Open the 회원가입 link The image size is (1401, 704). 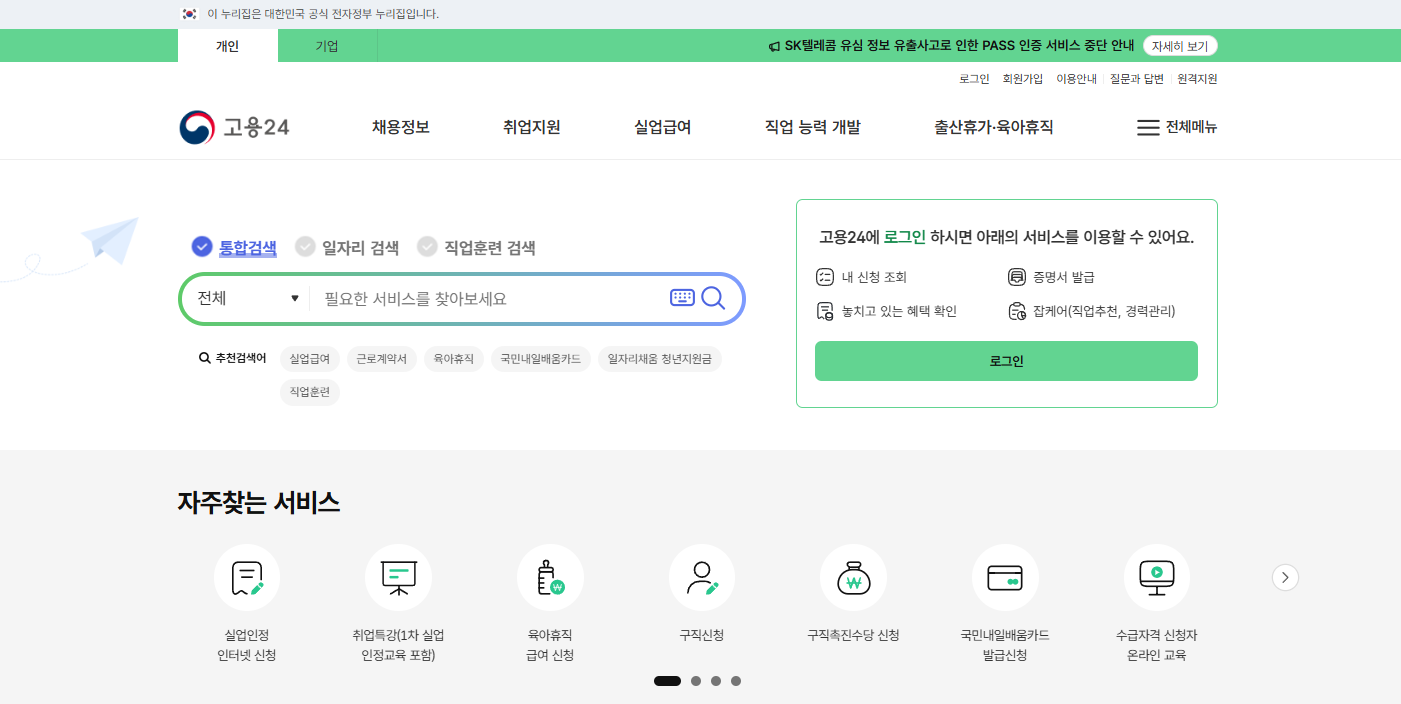[1021, 78]
